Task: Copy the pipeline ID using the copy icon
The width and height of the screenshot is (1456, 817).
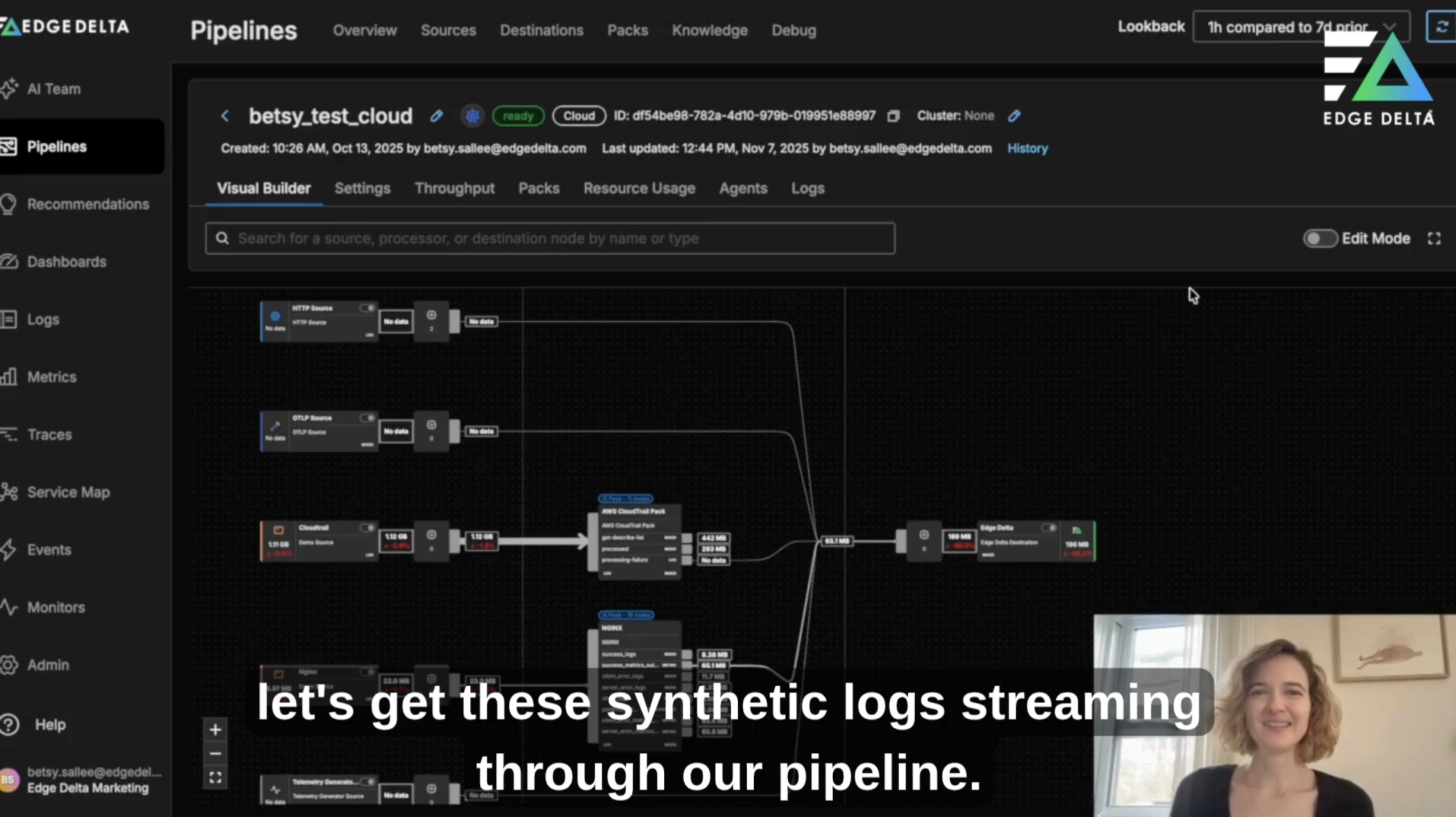Action: (x=893, y=115)
